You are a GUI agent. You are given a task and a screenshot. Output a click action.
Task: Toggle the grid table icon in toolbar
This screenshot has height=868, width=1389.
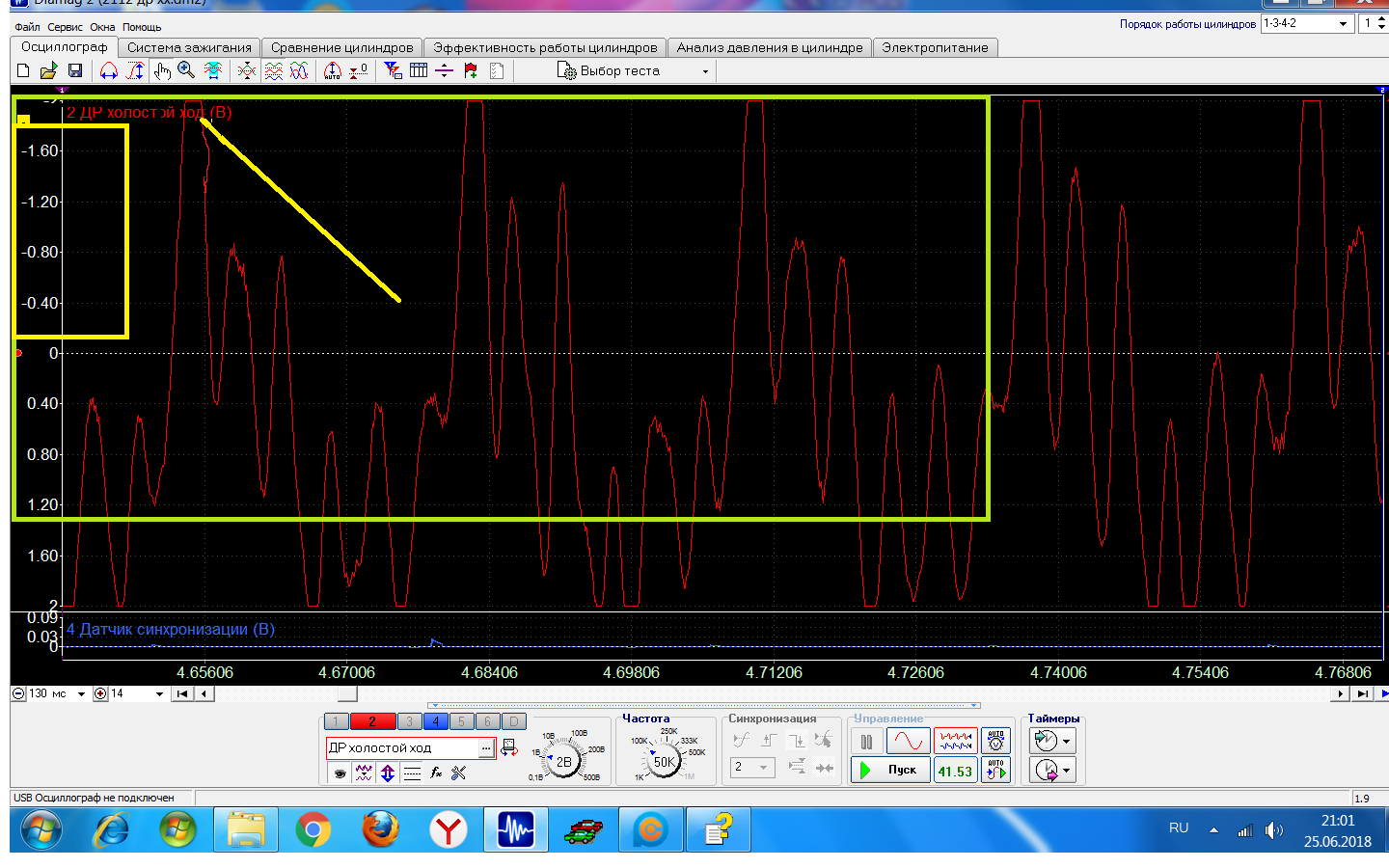[419, 70]
